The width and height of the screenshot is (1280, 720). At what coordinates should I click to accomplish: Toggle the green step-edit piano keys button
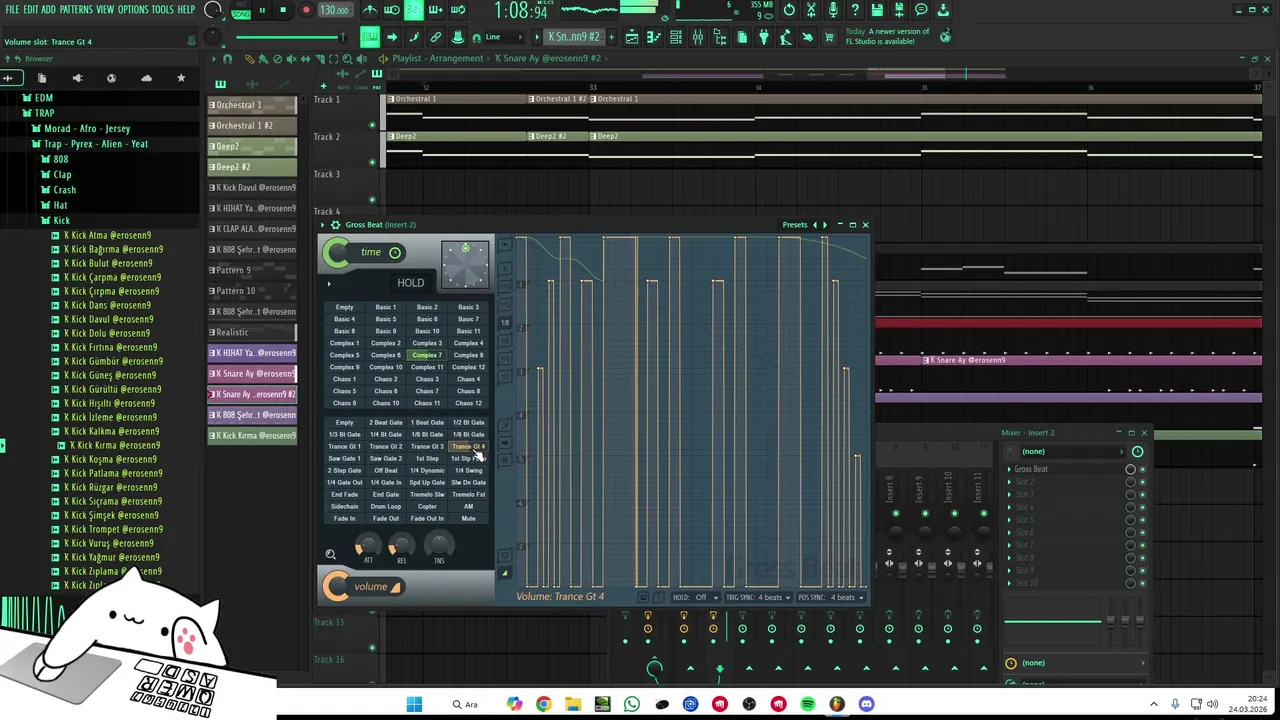pos(370,38)
